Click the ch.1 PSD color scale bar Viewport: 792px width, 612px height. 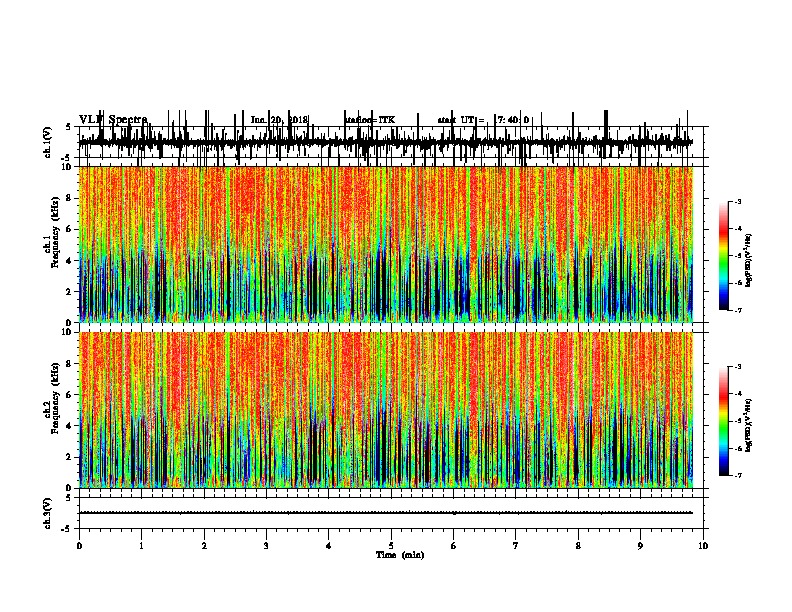pyautogui.click(x=723, y=256)
